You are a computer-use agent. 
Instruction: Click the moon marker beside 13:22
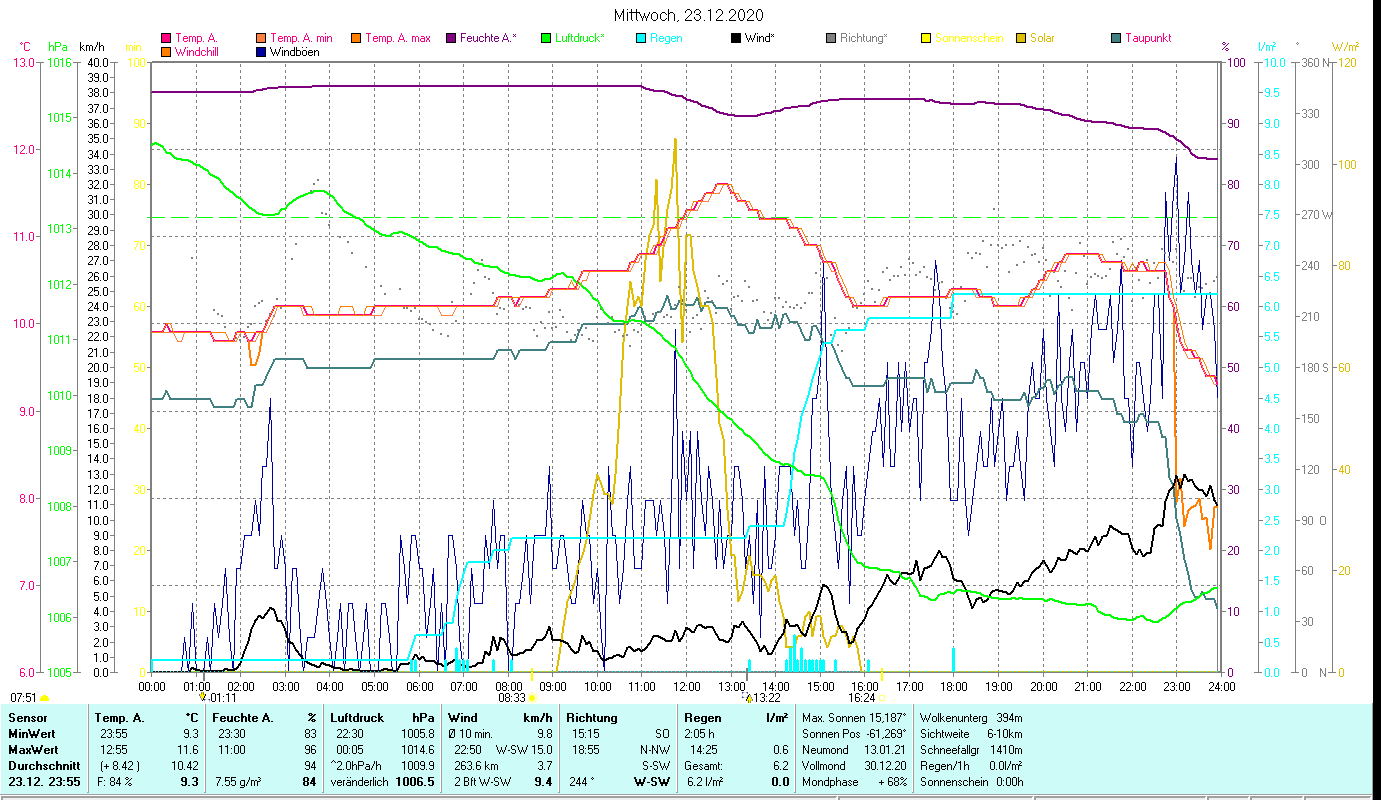[748, 697]
